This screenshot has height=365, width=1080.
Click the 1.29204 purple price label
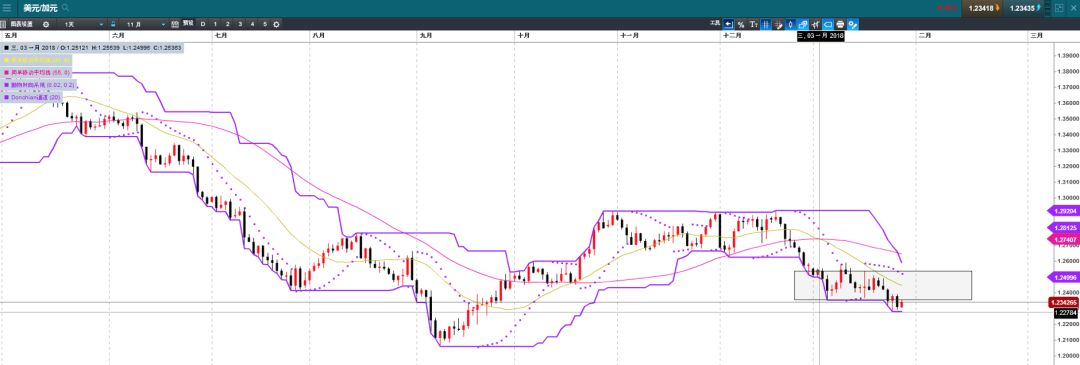(1063, 212)
